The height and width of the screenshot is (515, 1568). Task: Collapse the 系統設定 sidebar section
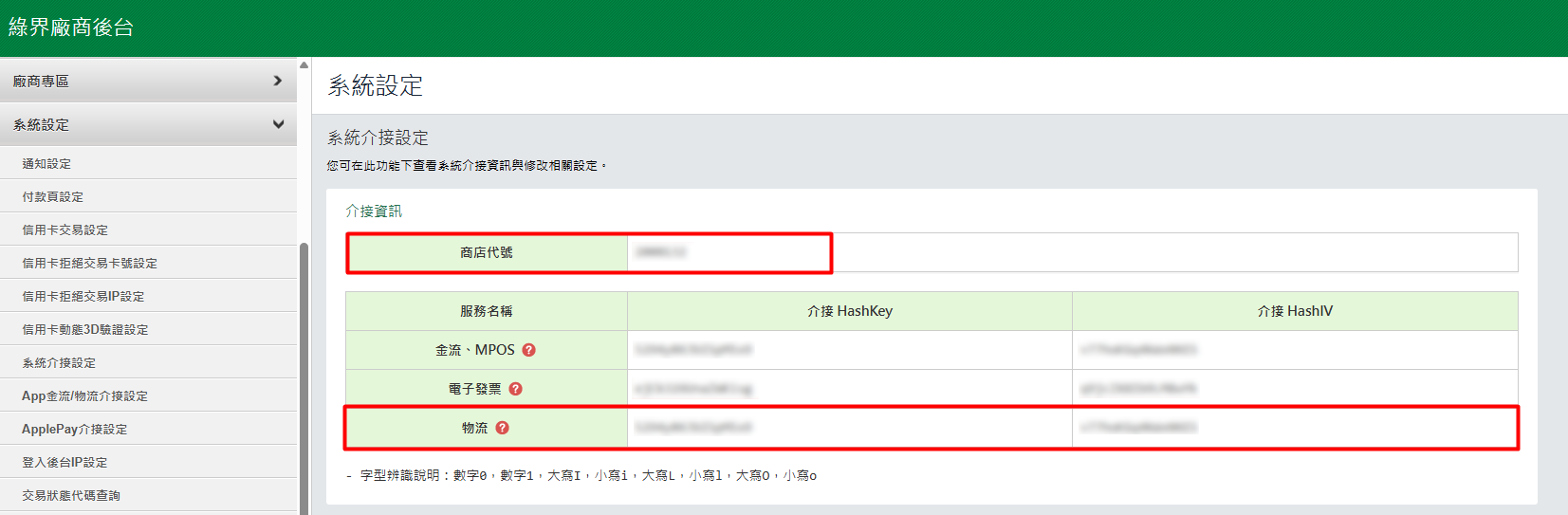pos(148,125)
